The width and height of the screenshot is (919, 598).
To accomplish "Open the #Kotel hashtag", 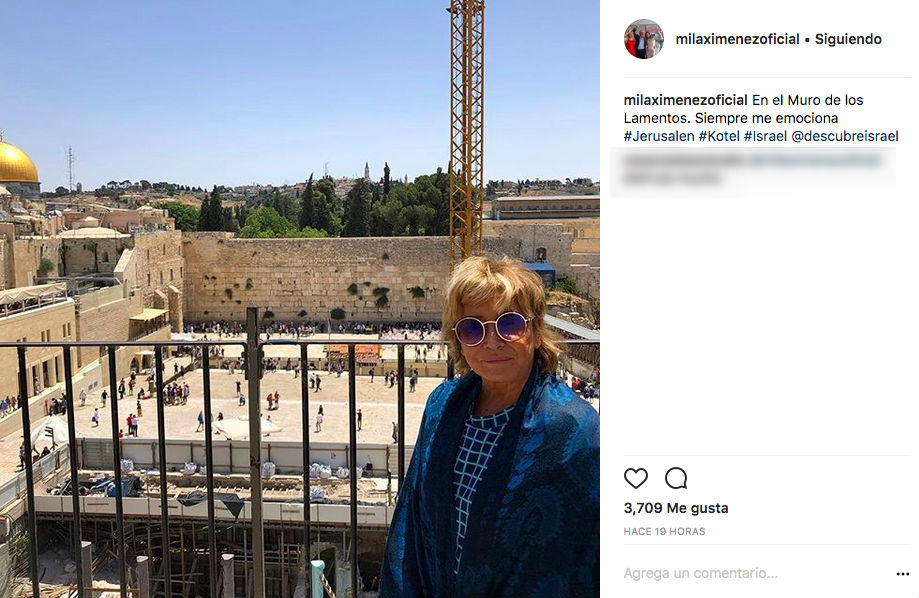I will [x=719, y=137].
